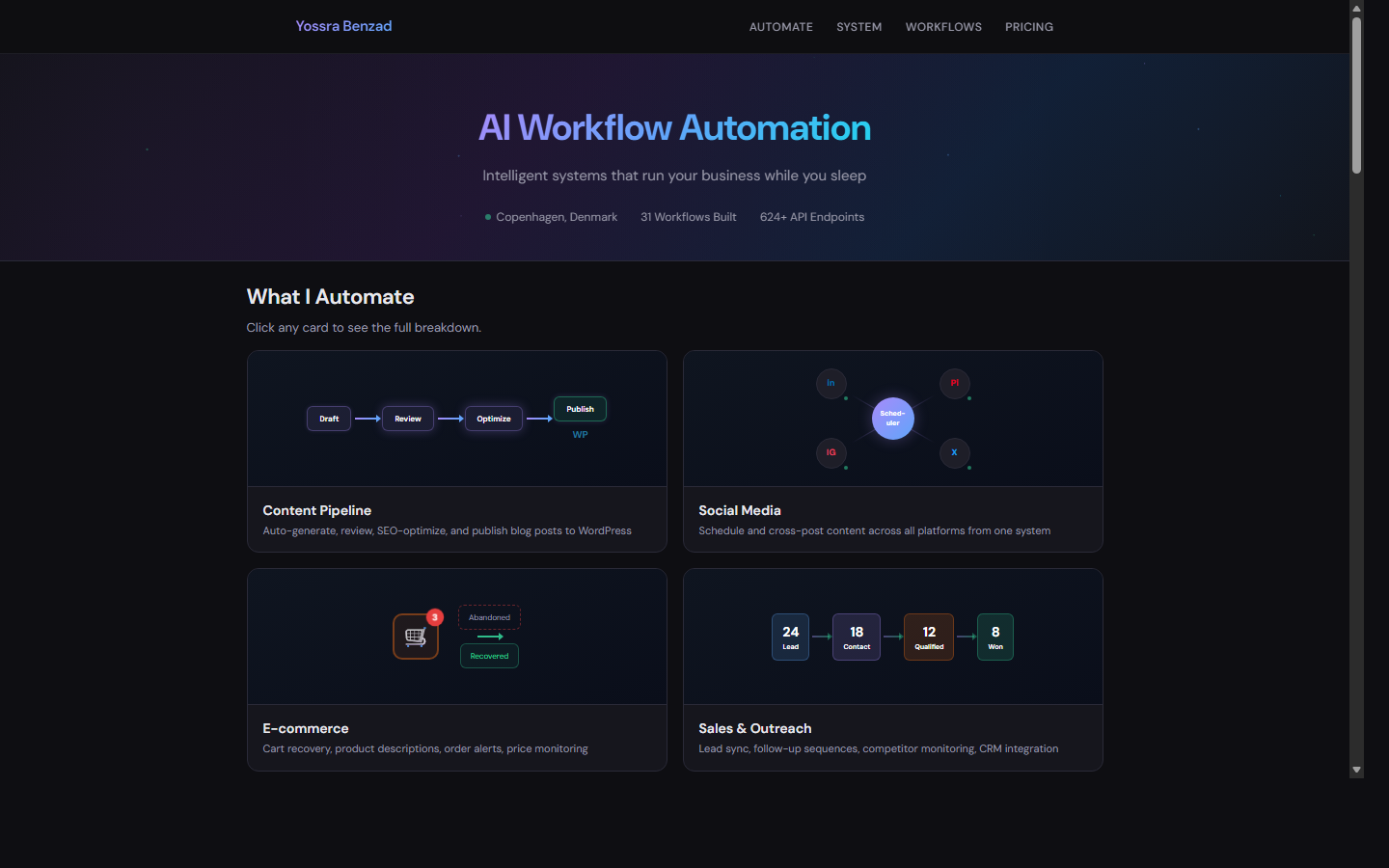This screenshot has width=1389, height=868.
Task: Open the WORKFLOWS menu item
Action: click(943, 27)
